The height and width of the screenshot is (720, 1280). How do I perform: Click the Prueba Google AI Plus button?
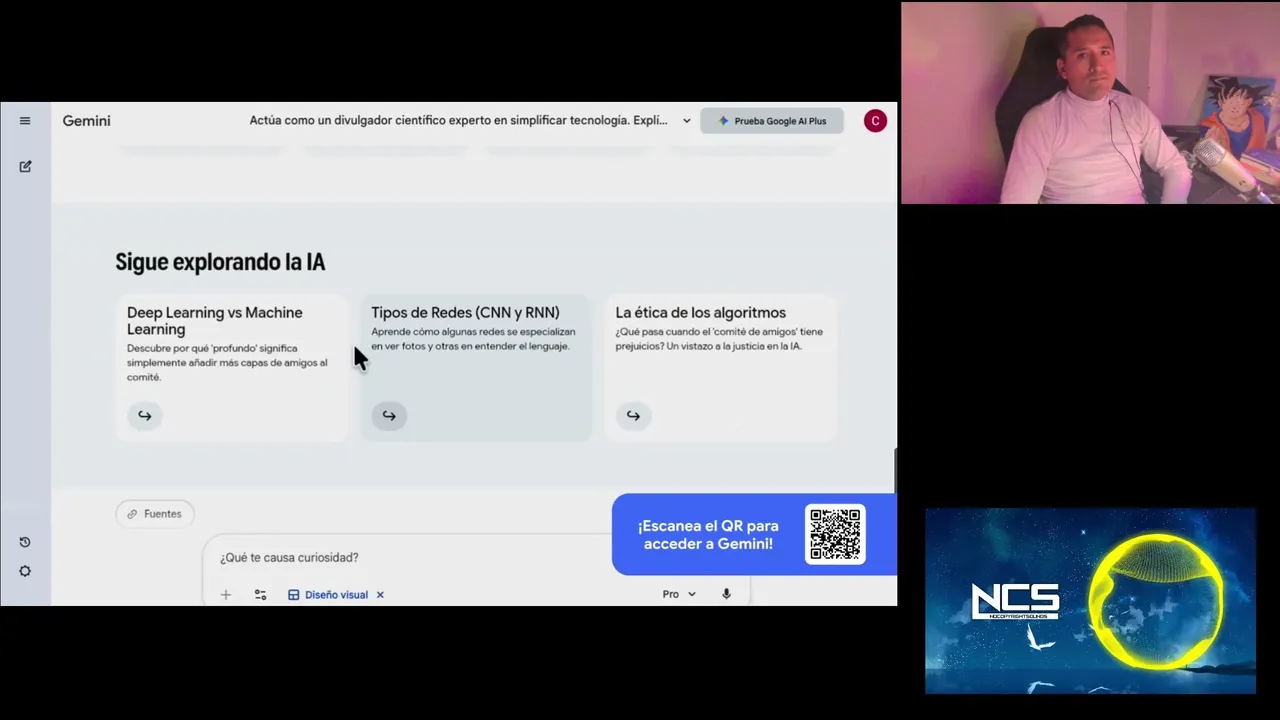pyautogui.click(x=772, y=121)
